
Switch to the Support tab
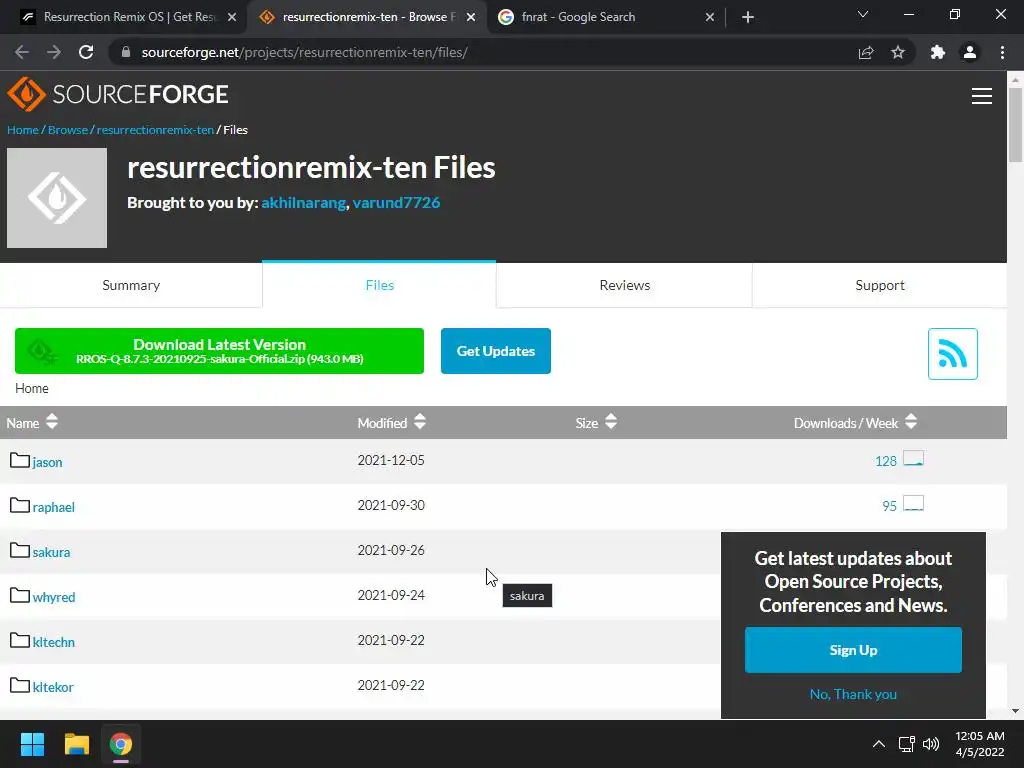tap(880, 285)
